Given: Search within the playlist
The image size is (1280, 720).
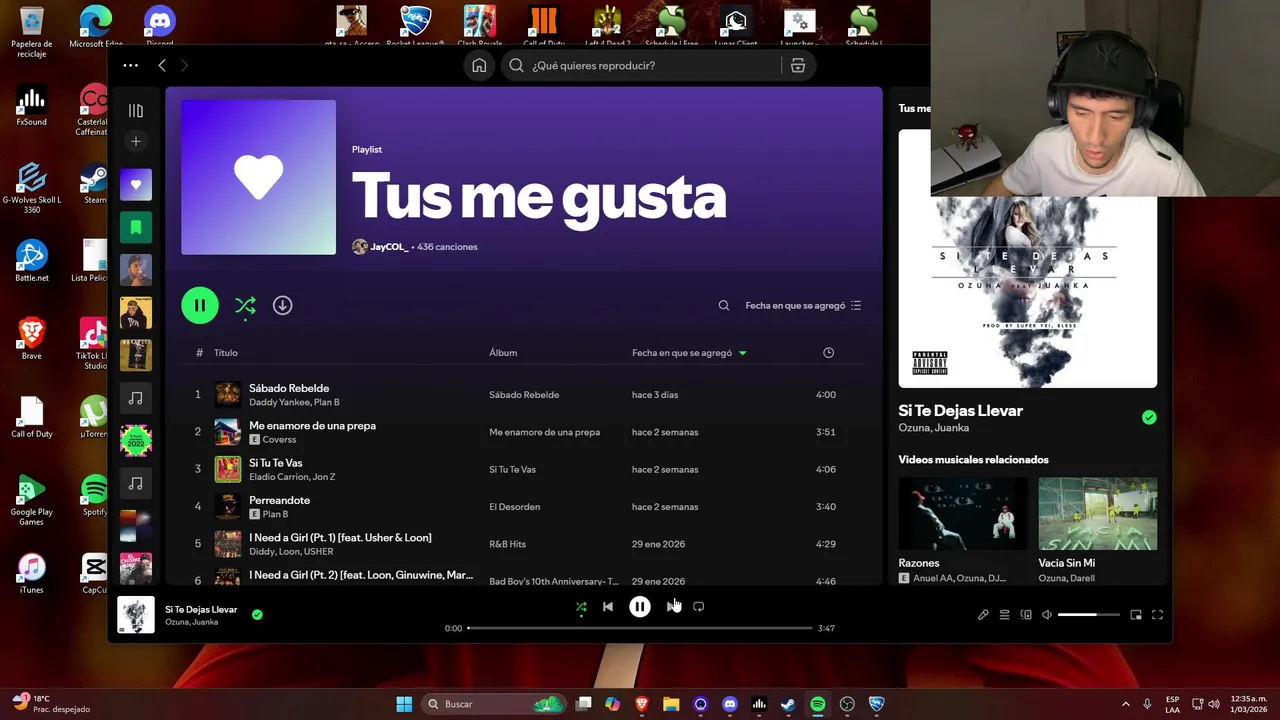Looking at the screenshot, I should pos(724,306).
